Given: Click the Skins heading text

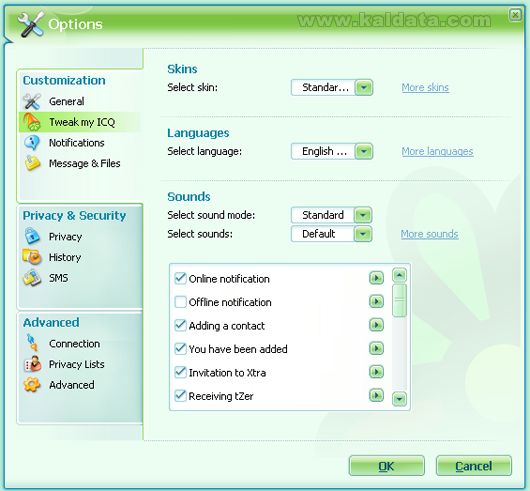Looking at the screenshot, I should point(182,69).
